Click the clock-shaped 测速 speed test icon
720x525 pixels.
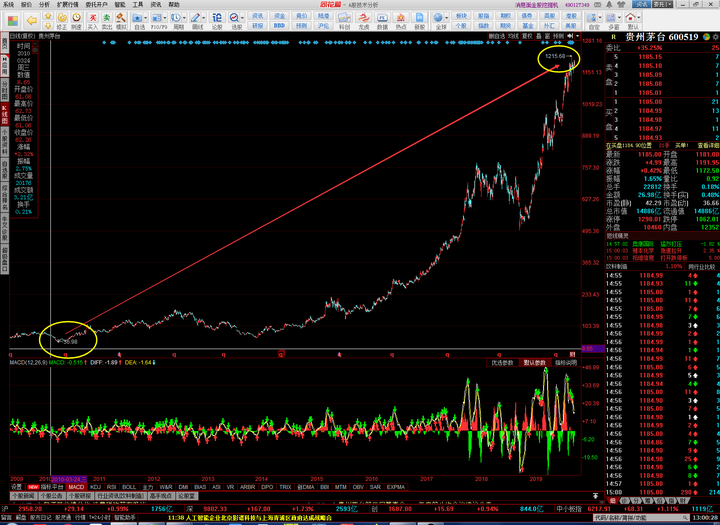tap(76, 21)
